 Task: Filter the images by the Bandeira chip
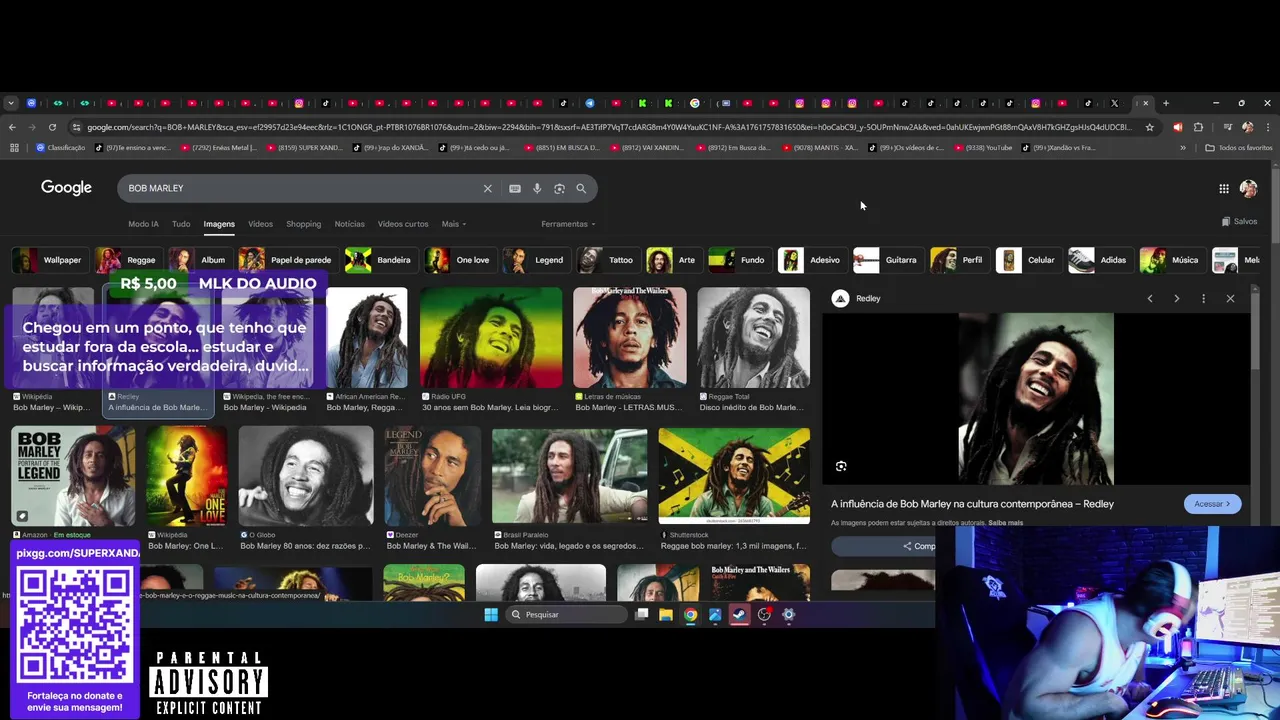[380, 260]
